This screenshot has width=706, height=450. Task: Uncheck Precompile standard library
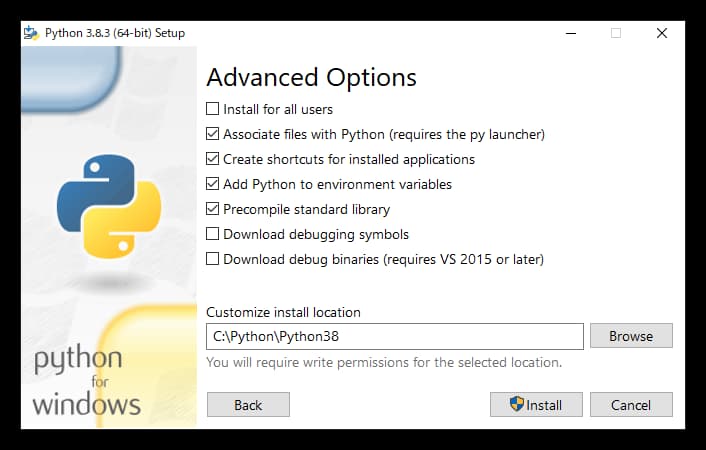point(213,209)
